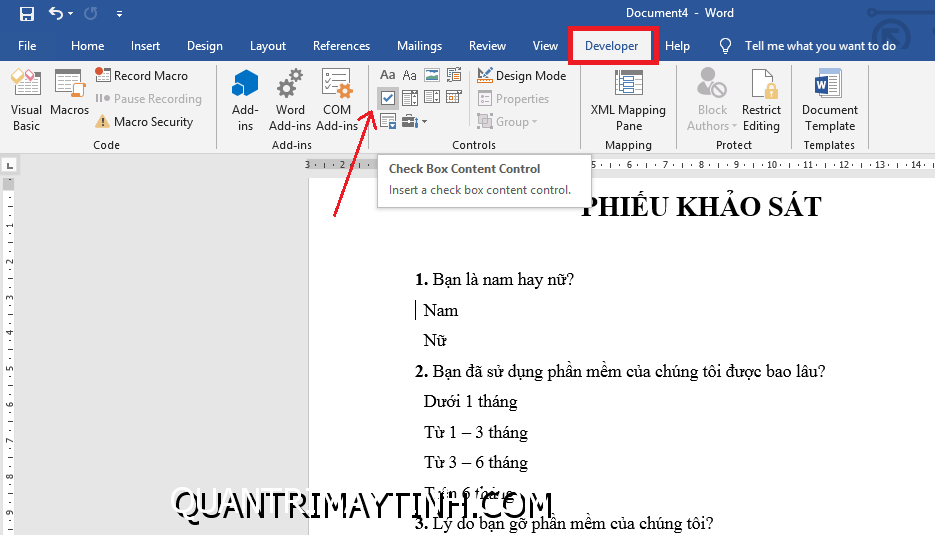The image size is (935, 535).
Task: Insert a Date Picker Content Control
Action: (x=454, y=97)
